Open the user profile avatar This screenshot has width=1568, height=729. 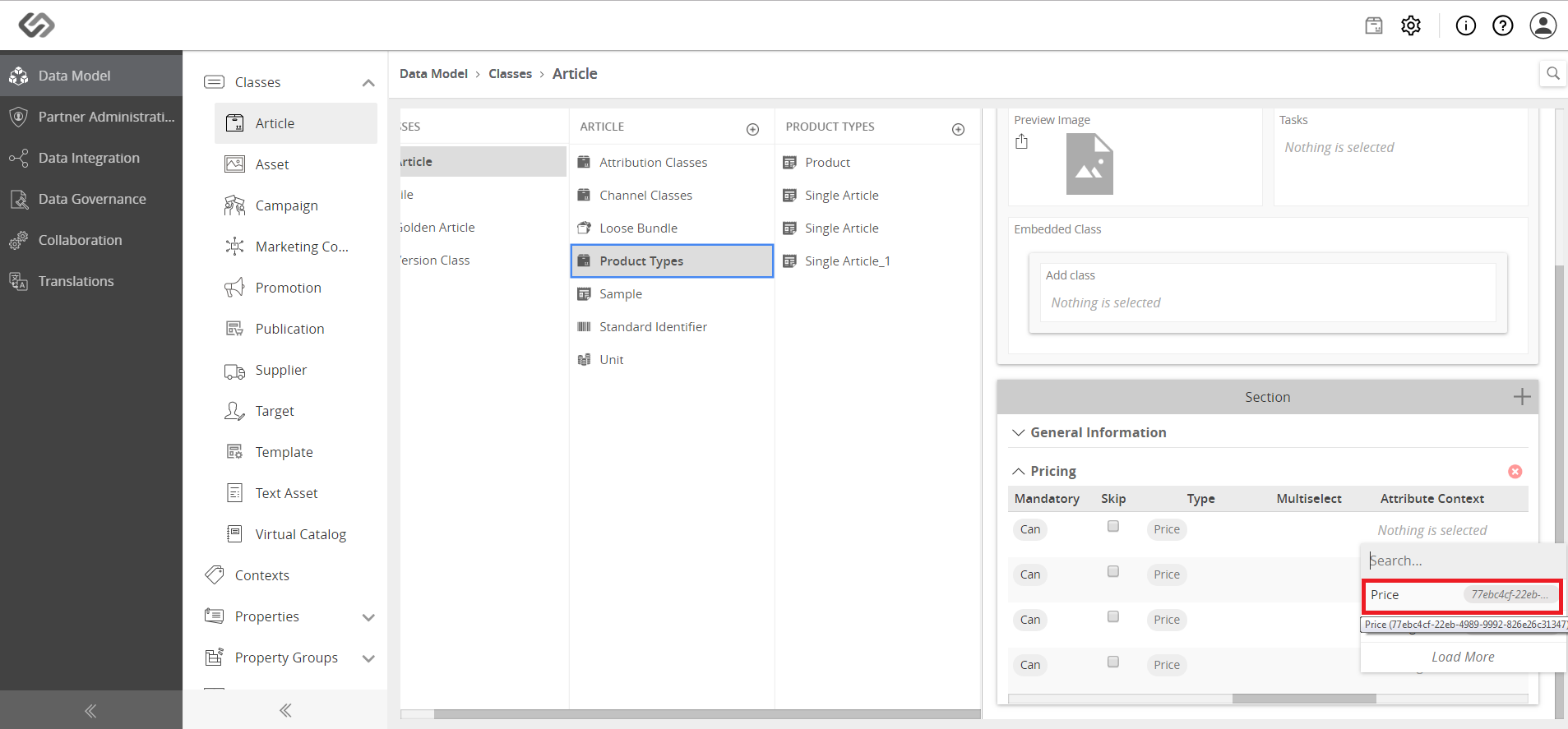click(x=1543, y=25)
